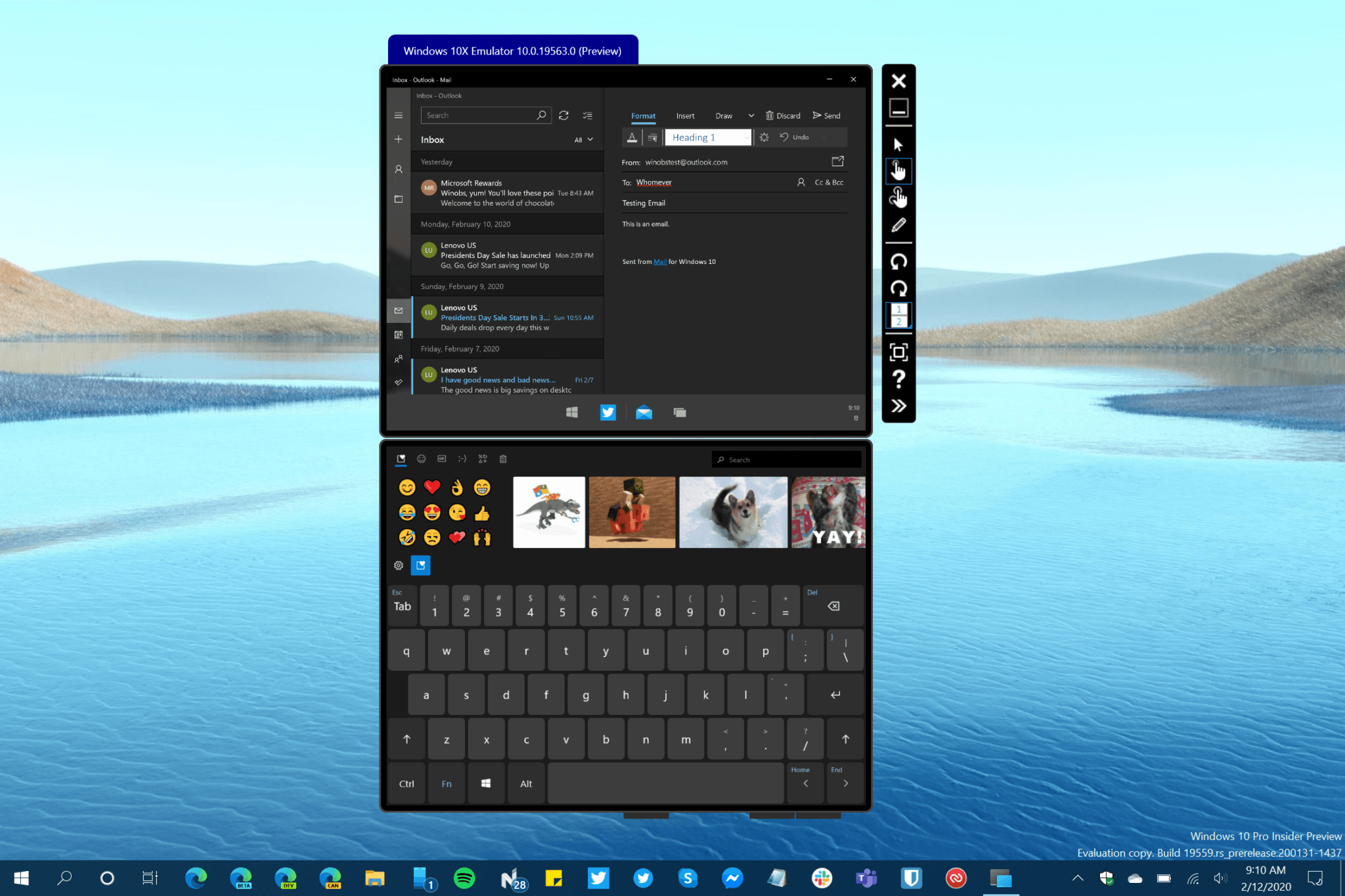Click the Mail hyperlink in the email signature
The width and height of the screenshot is (1345, 896).
[x=660, y=261]
